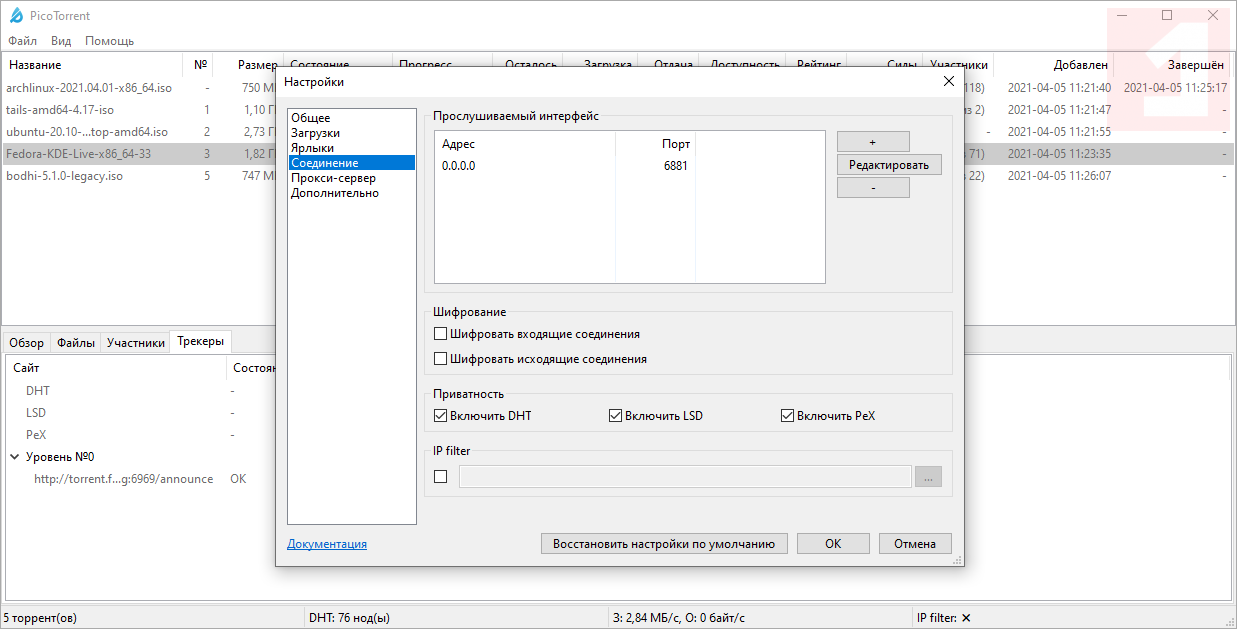Click completed time 2021-04-05 11:25:17
Viewport: 1237px width, 629px height.
(x=1175, y=88)
